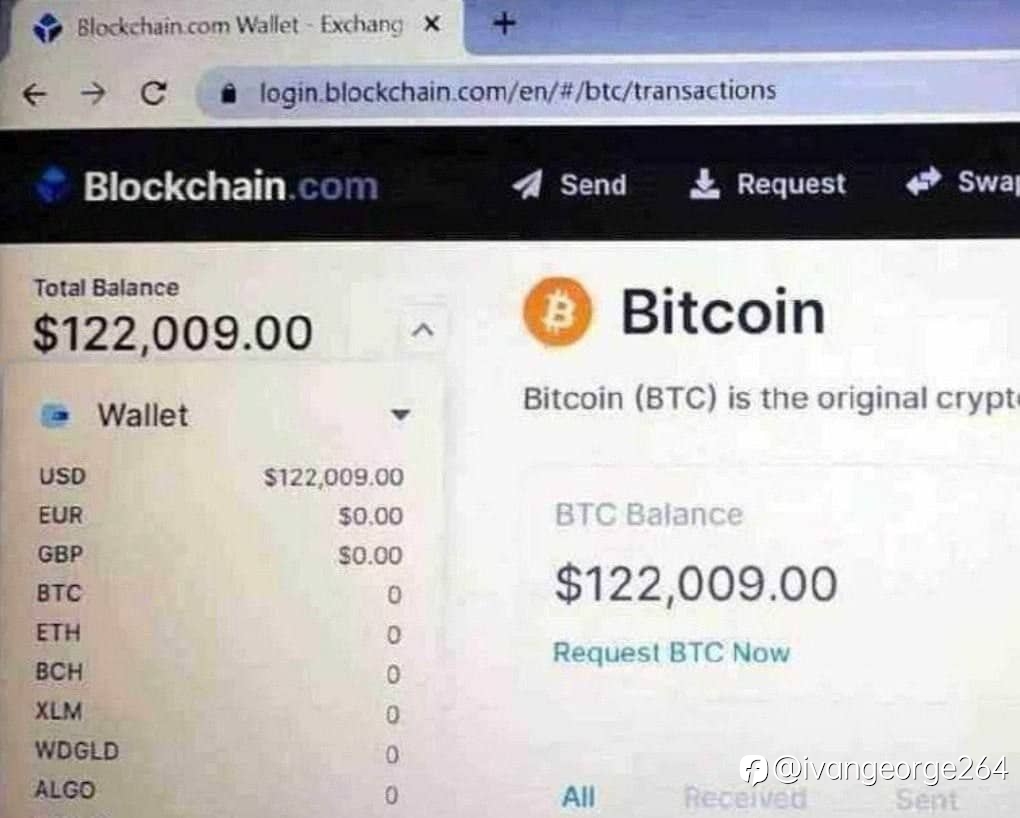Click the blue Wallet icon in sidebar
This screenshot has height=818, width=1020.
[57, 415]
